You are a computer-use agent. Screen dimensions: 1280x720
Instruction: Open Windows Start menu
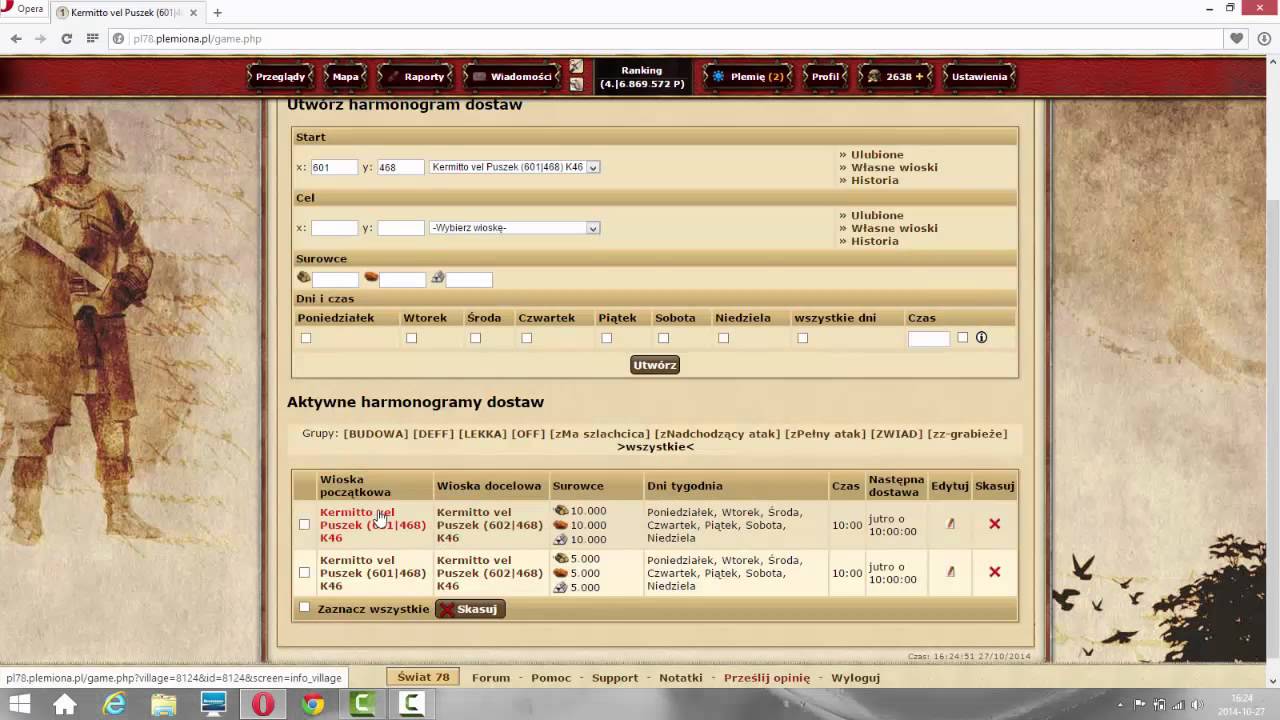19,704
